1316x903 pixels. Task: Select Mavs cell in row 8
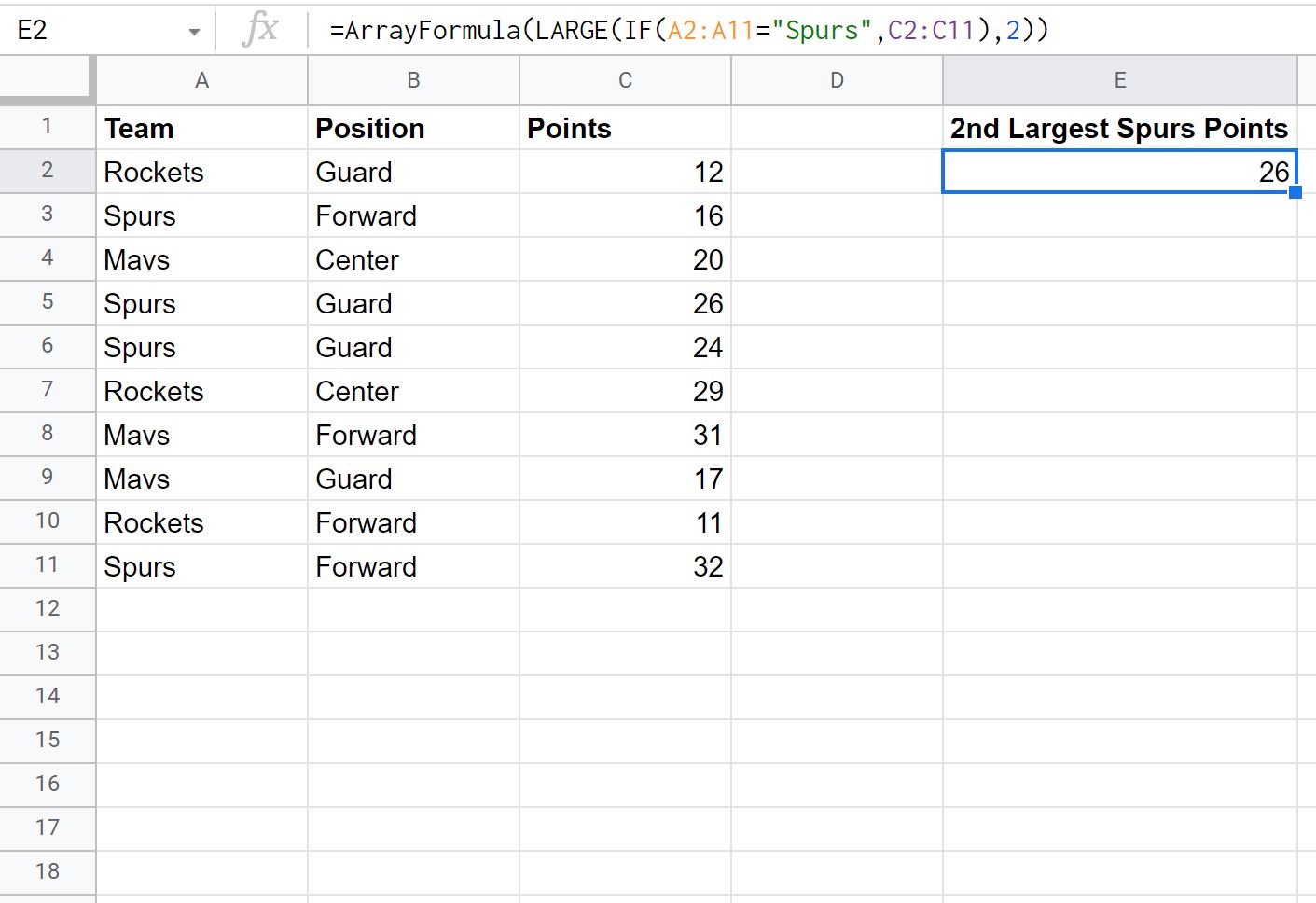pyautogui.click(x=202, y=435)
